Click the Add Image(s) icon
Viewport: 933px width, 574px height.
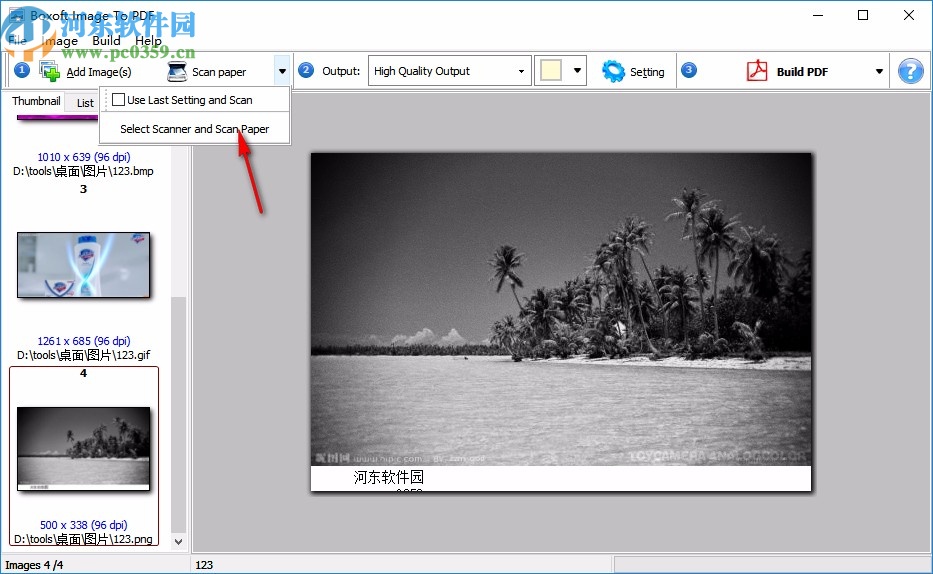pyautogui.click(x=49, y=71)
